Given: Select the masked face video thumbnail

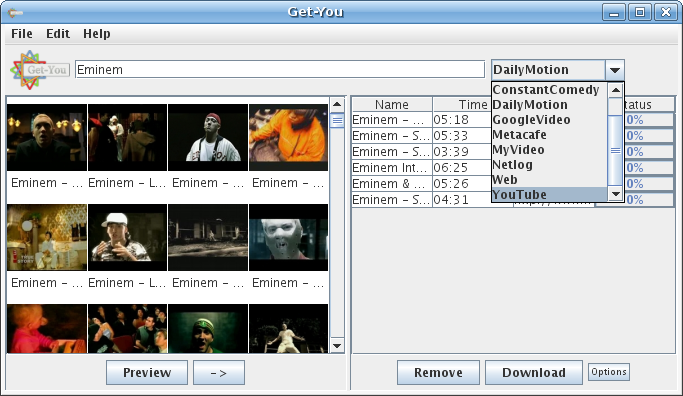Looking at the screenshot, I should [x=288, y=237].
